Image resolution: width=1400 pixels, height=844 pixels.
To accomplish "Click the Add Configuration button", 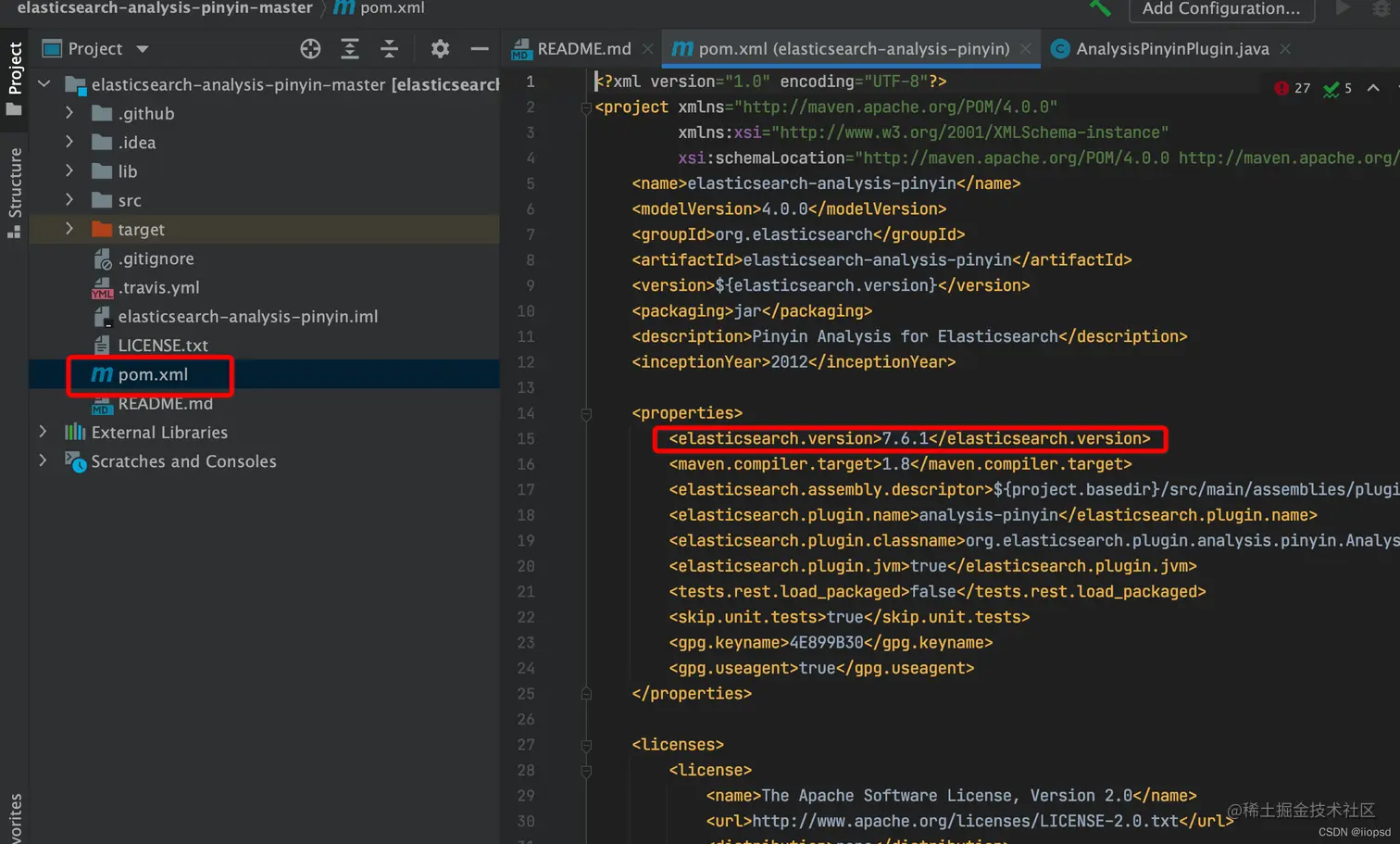I will click(x=1221, y=9).
